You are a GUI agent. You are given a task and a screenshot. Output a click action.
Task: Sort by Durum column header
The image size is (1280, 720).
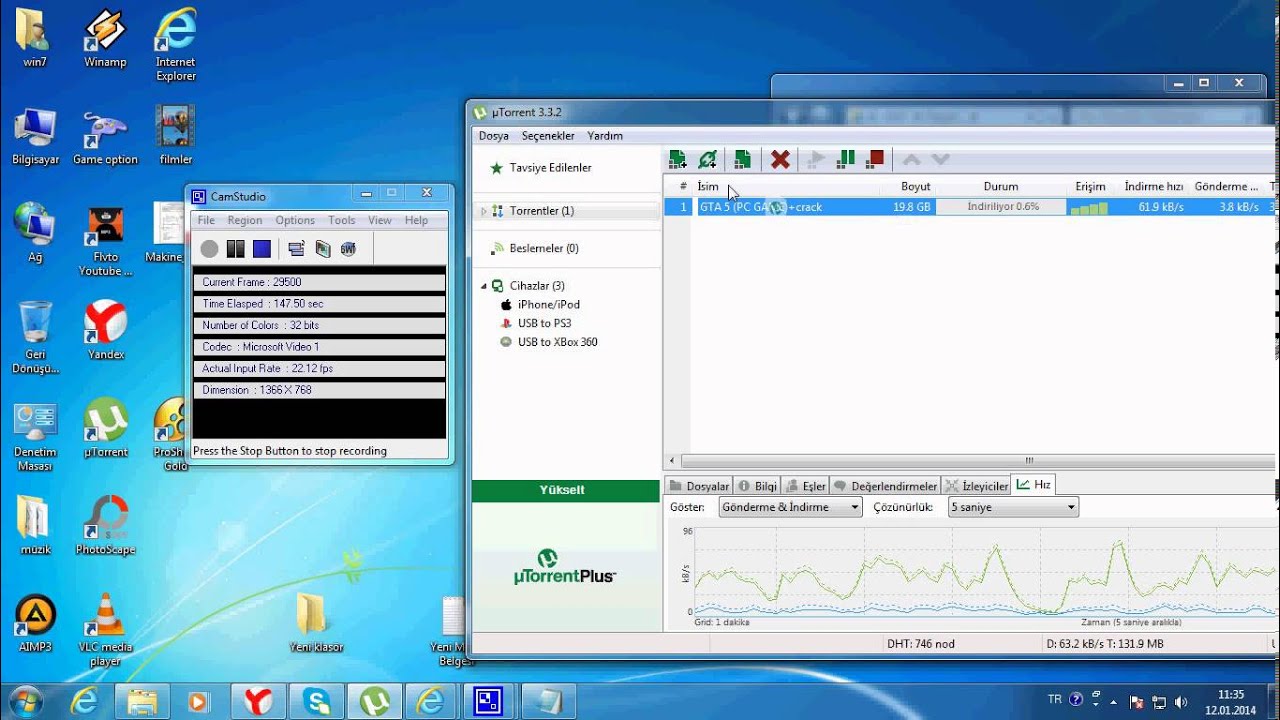coord(1001,187)
